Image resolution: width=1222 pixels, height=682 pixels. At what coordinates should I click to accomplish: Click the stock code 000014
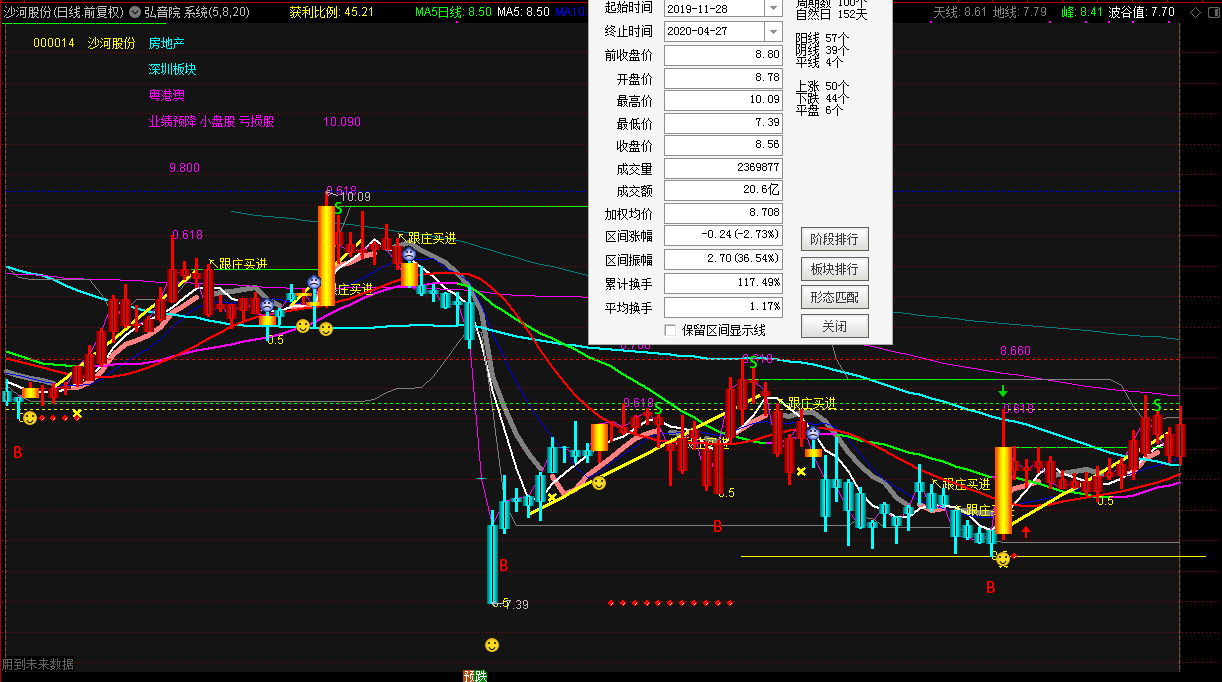(x=54, y=44)
